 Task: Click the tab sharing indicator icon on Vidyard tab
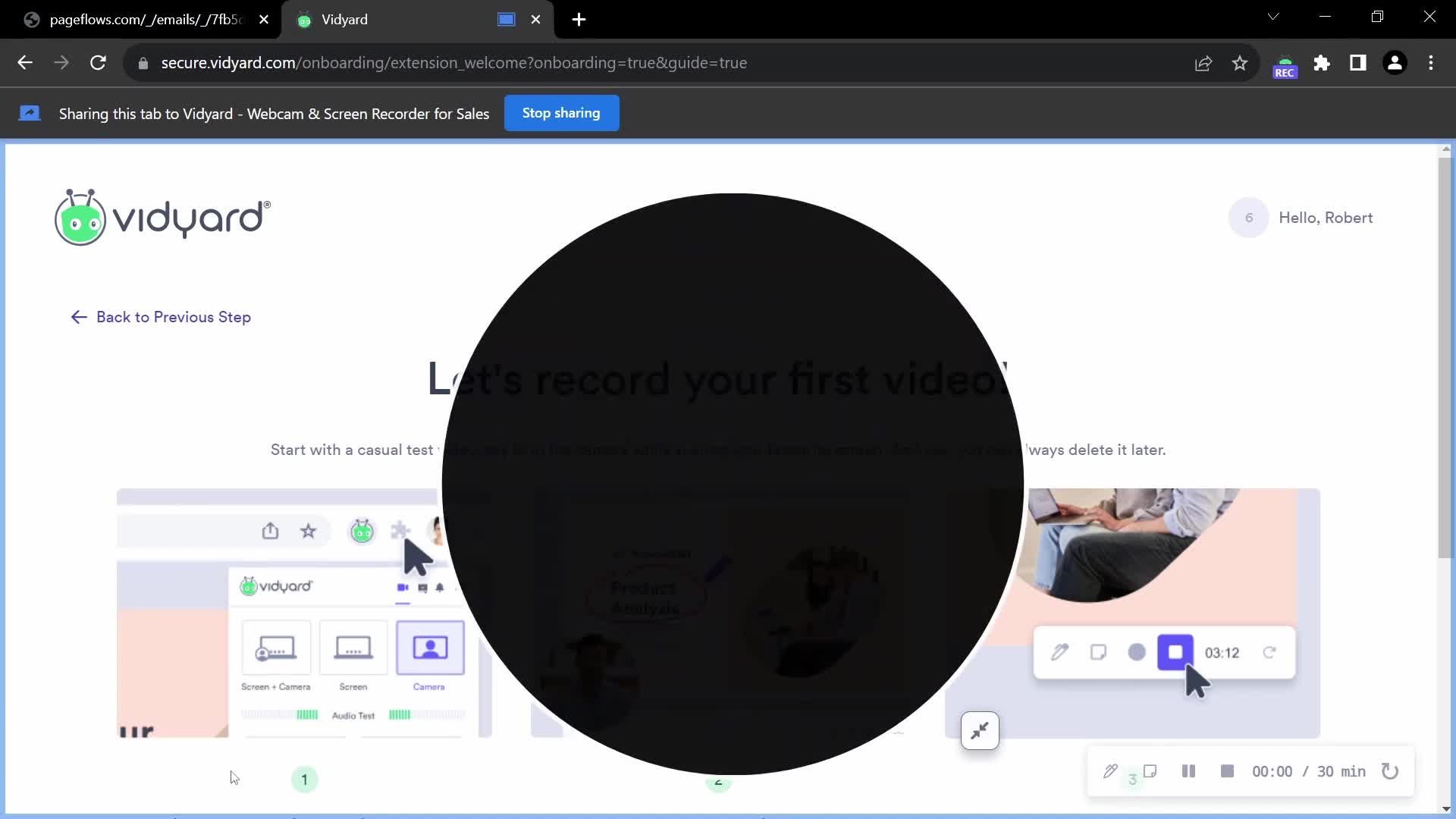coord(506,20)
